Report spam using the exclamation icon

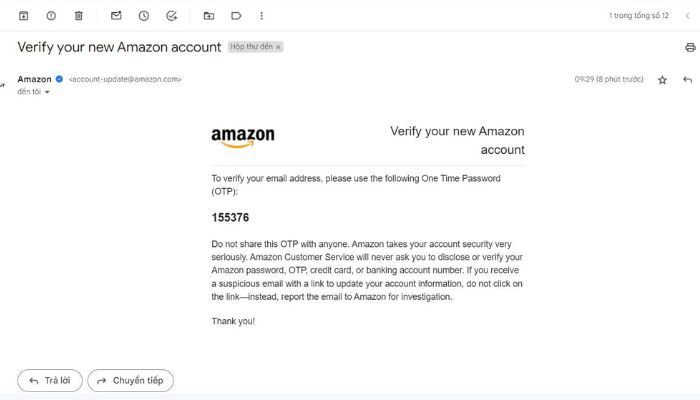(x=51, y=16)
